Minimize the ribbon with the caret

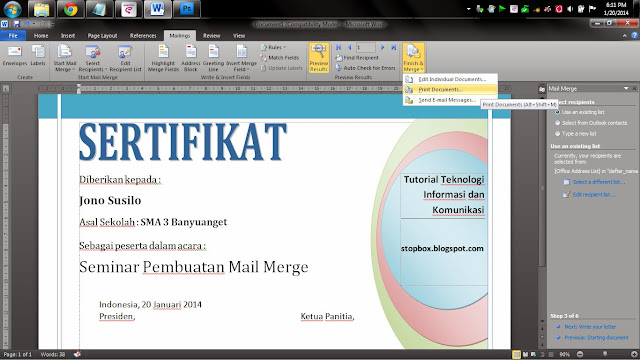point(624,36)
